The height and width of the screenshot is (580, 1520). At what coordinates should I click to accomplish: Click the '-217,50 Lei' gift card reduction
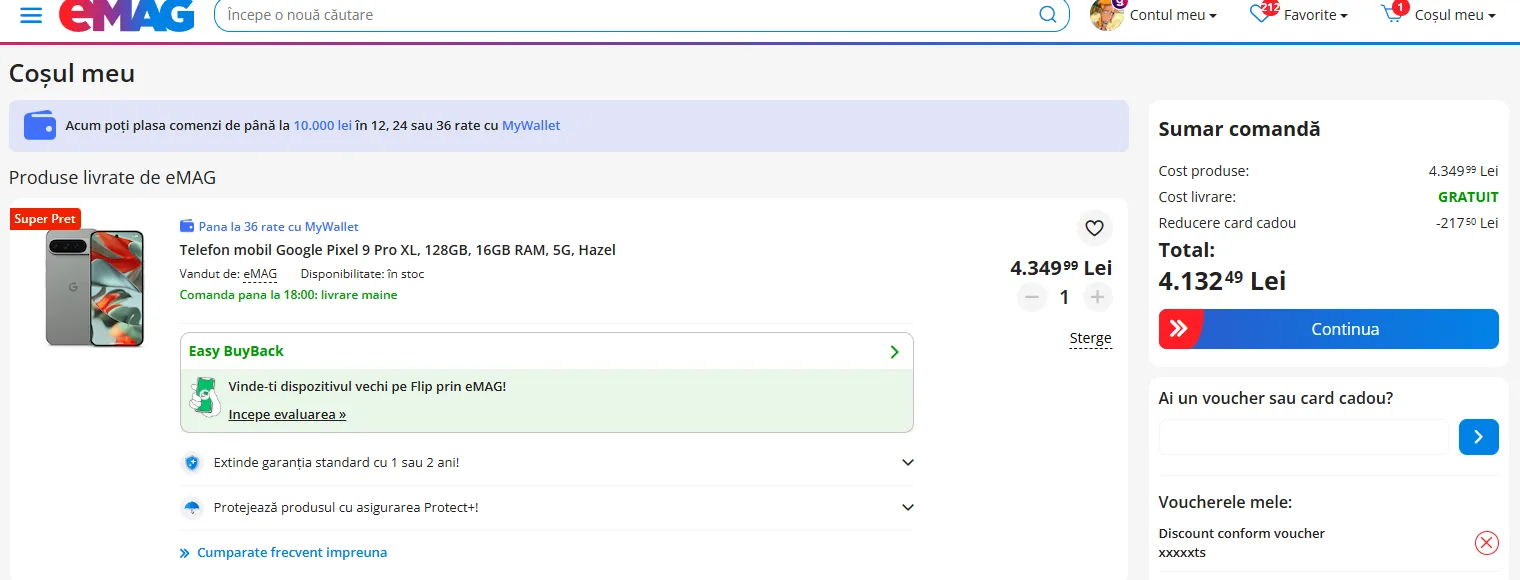[x=1466, y=223]
